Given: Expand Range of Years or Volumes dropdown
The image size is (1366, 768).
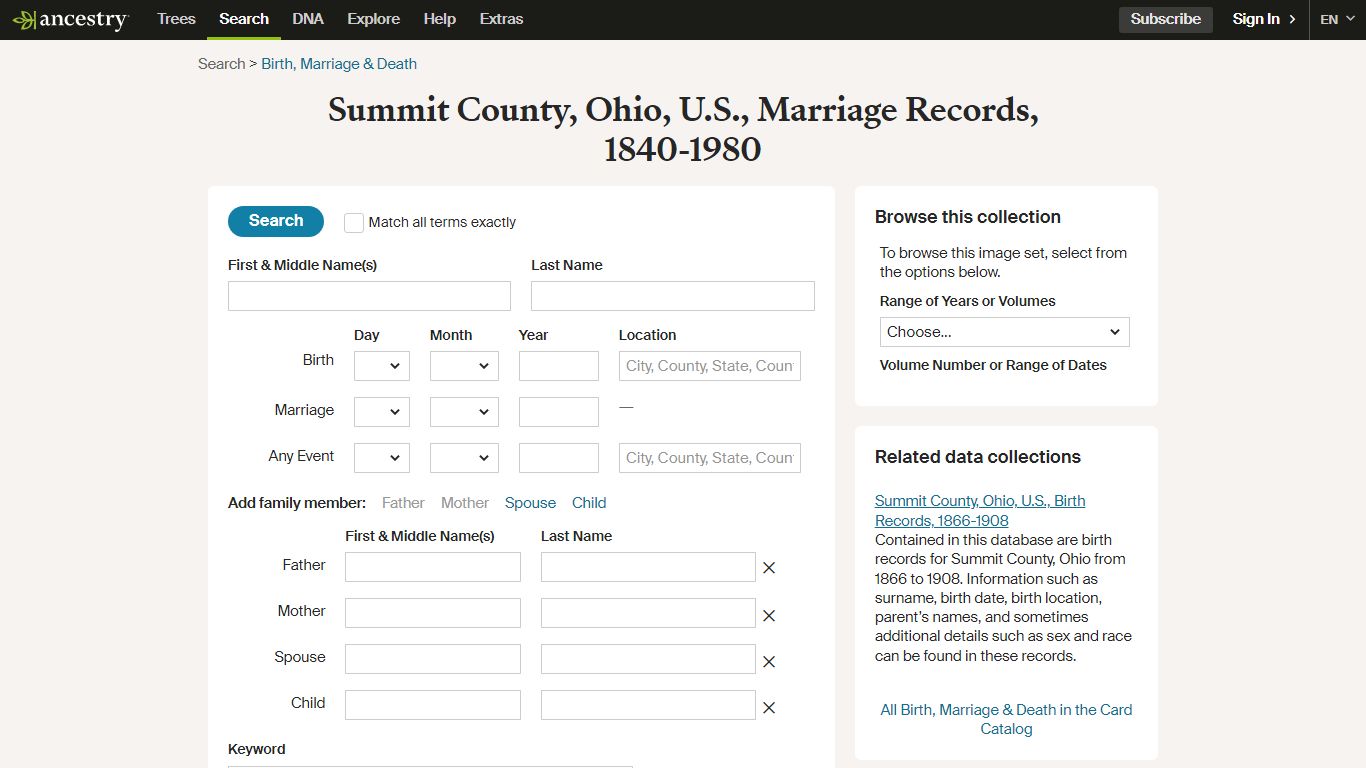Looking at the screenshot, I should click(x=1005, y=332).
